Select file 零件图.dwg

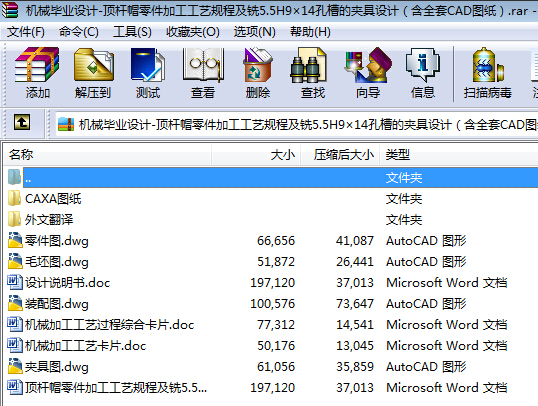(x=57, y=241)
